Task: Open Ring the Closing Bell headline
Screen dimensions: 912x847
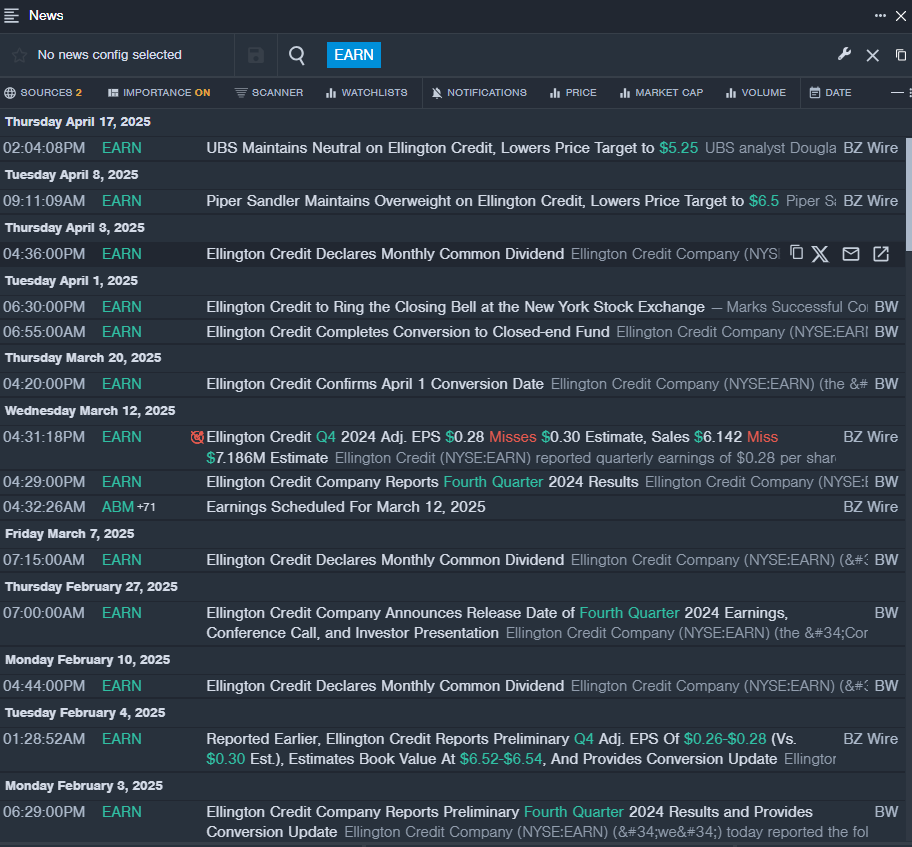Action: [x=455, y=307]
